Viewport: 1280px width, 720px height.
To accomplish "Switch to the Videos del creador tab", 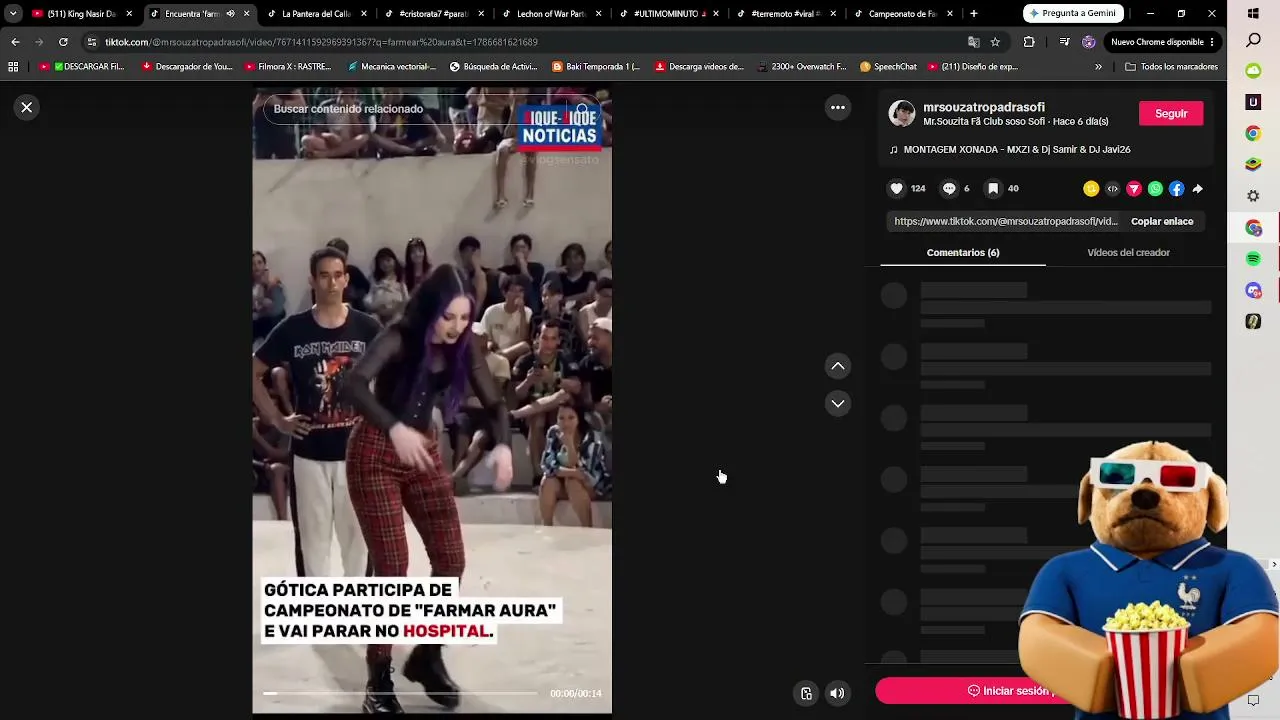I will point(1128,252).
